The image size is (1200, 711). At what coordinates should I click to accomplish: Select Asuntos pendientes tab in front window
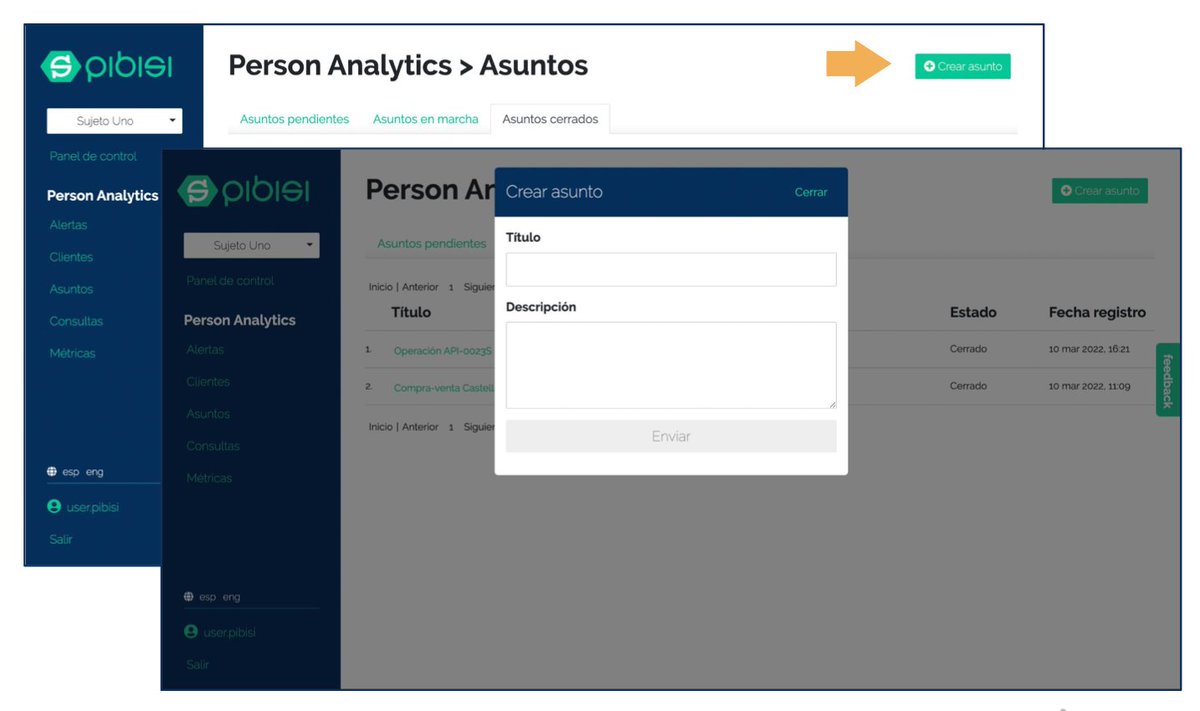431,243
